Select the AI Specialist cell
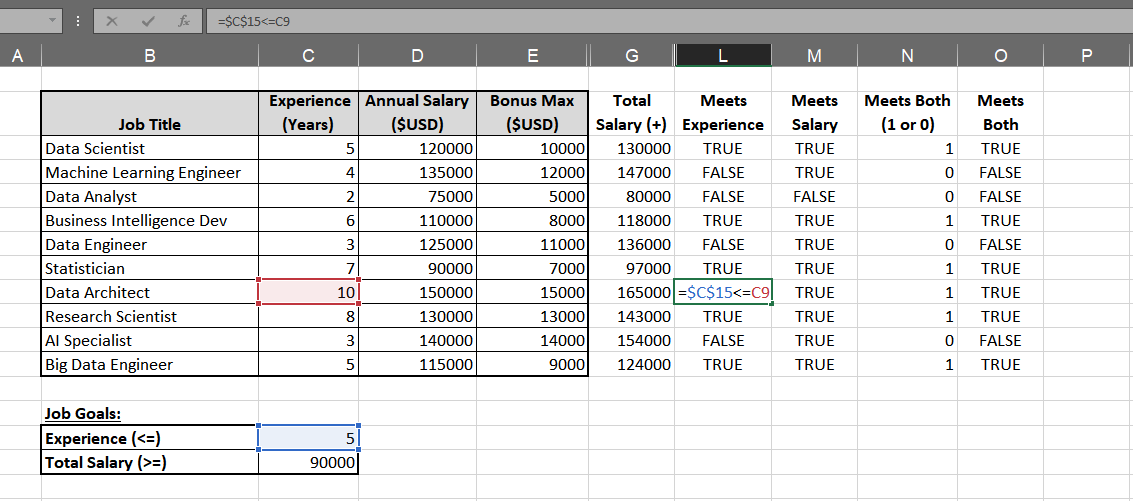The image size is (1133, 501). [x=150, y=340]
